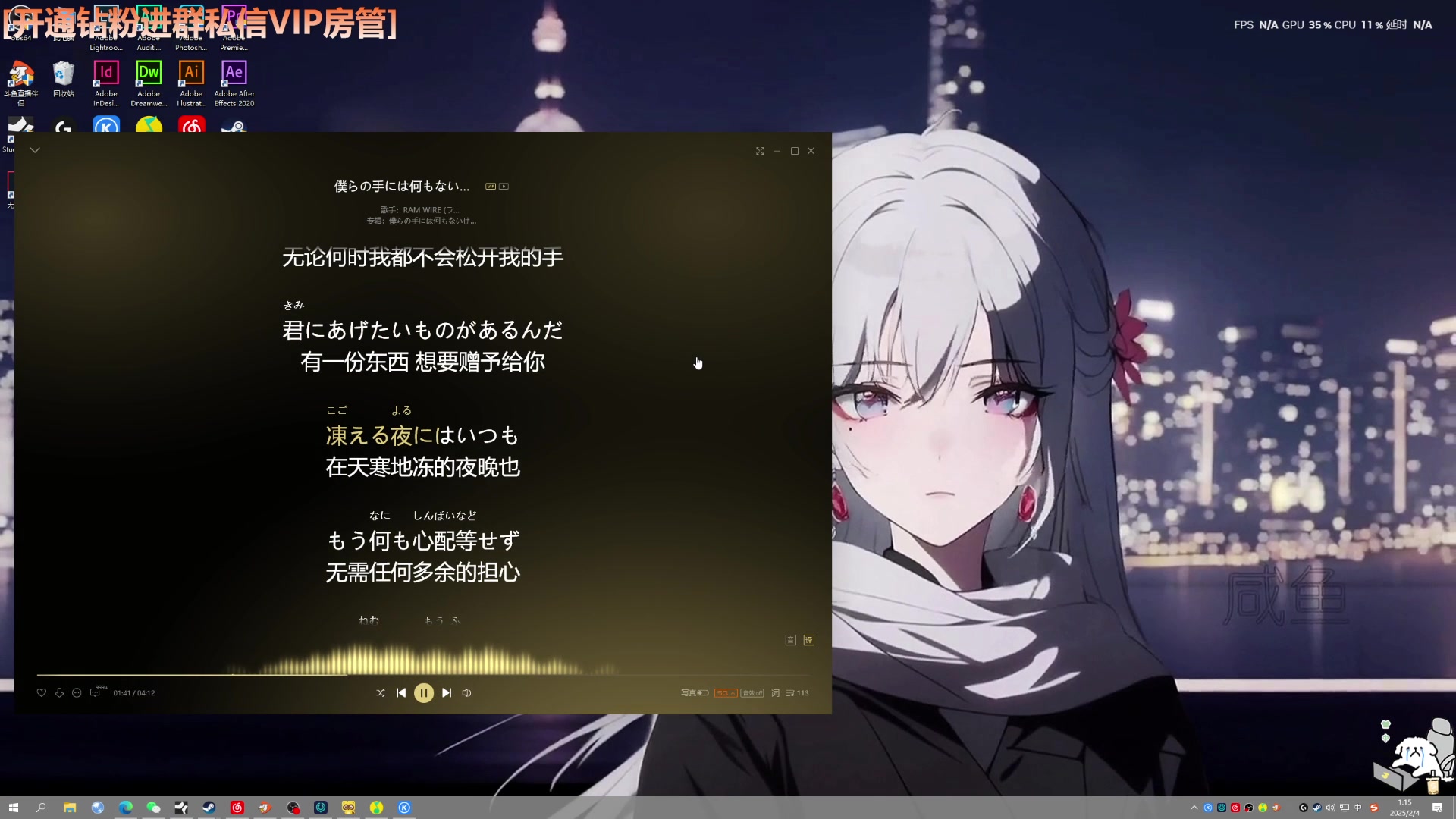Viewport: 1456px width, 819px height.
Task: Open Adobe After Effects 2020 shortcut
Action: point(234,83)
